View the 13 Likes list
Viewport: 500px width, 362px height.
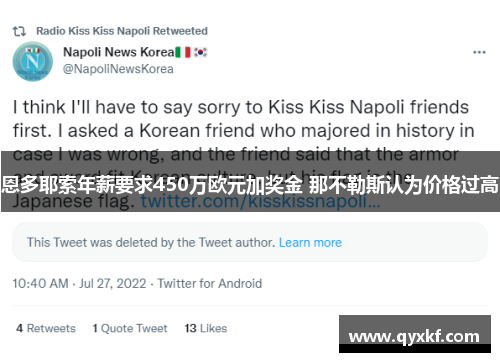[206, 328]
